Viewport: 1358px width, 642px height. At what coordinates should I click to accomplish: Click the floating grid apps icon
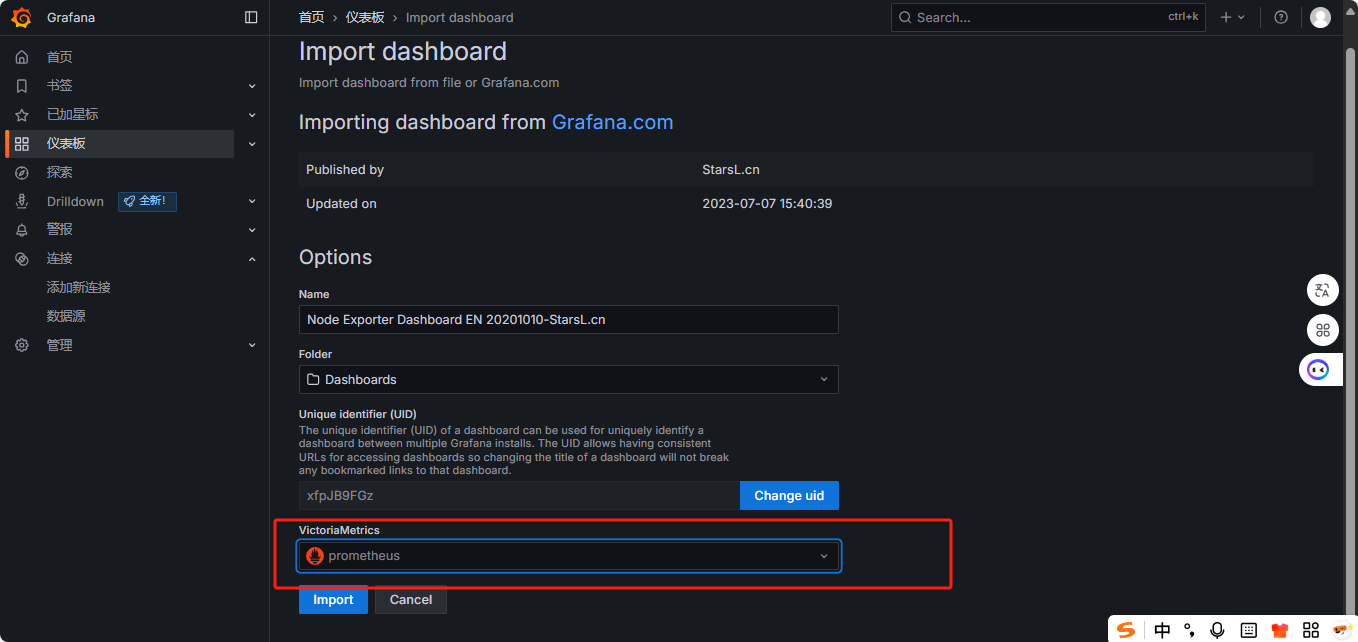[x=1322, y=330]
